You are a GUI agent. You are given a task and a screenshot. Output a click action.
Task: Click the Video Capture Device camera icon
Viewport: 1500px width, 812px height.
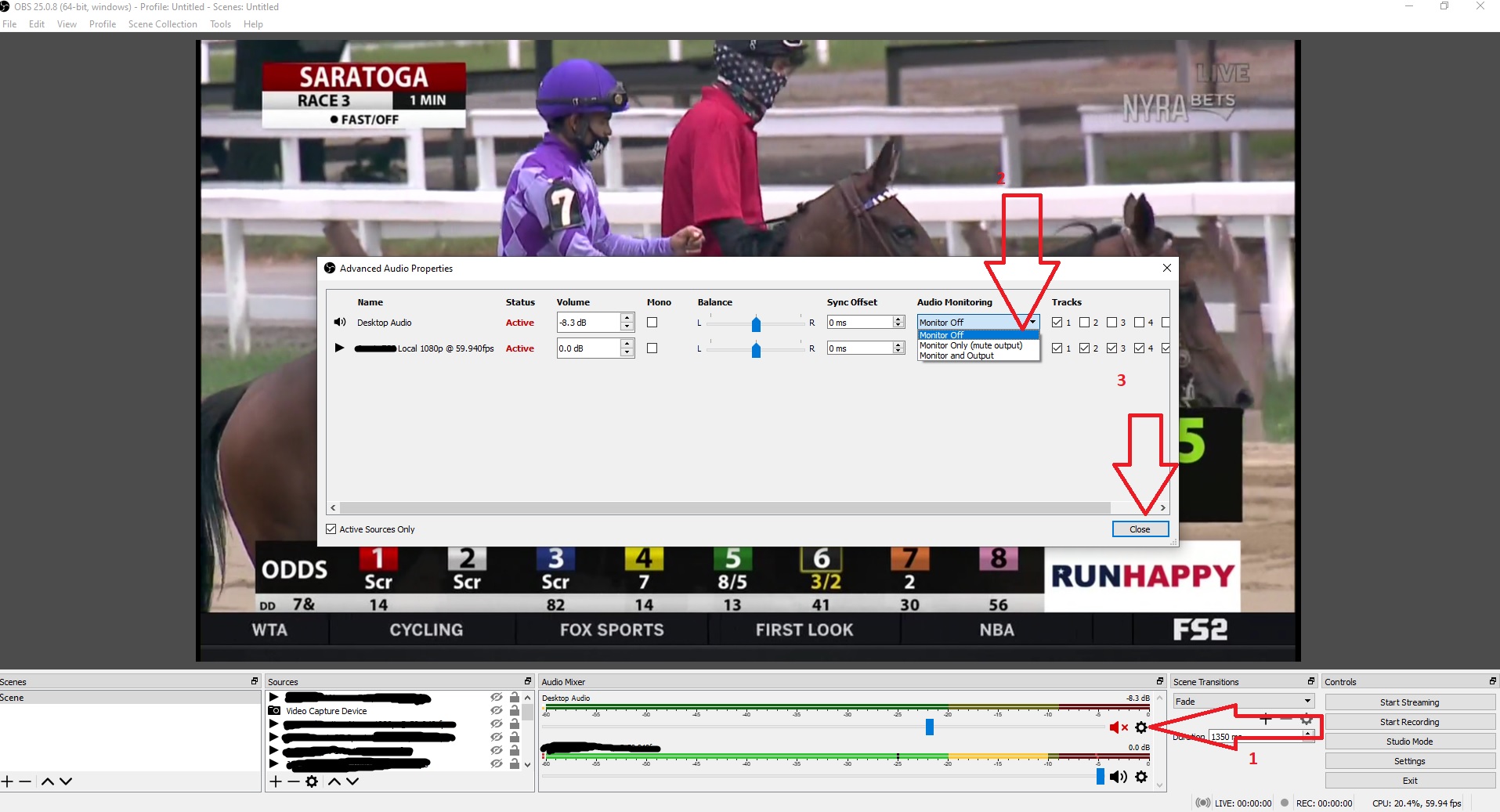274,711
